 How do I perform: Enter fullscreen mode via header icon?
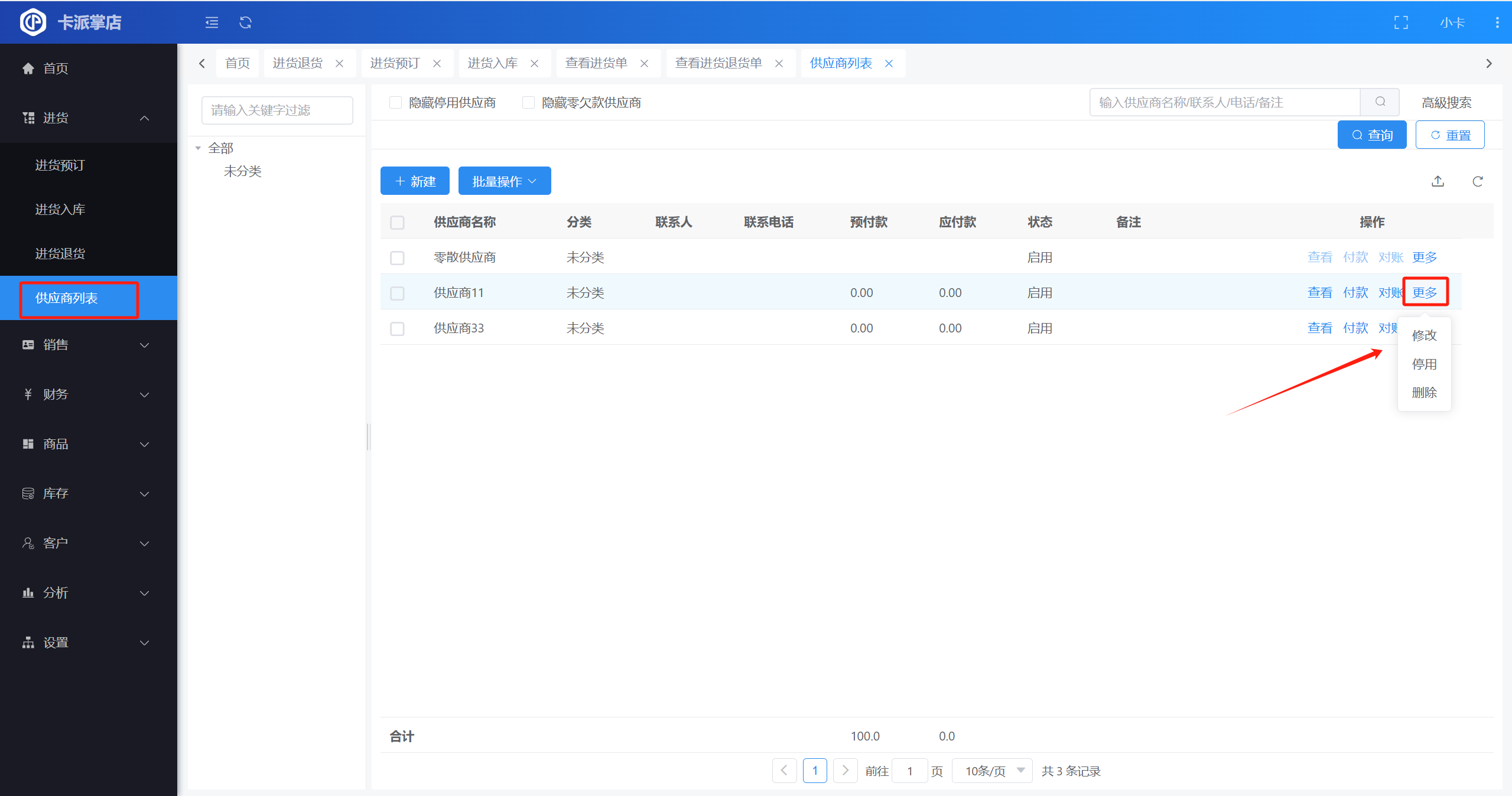coord(1401,22)
